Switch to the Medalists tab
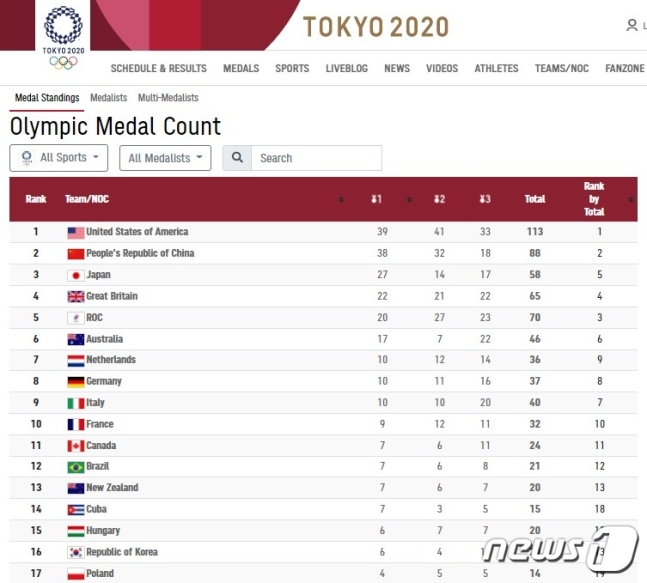647x583 pixels. (109, 98)
